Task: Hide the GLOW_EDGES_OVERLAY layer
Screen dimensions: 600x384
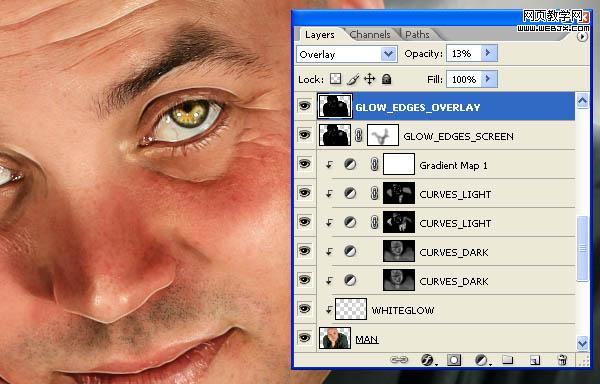Action: pos(305,106)
